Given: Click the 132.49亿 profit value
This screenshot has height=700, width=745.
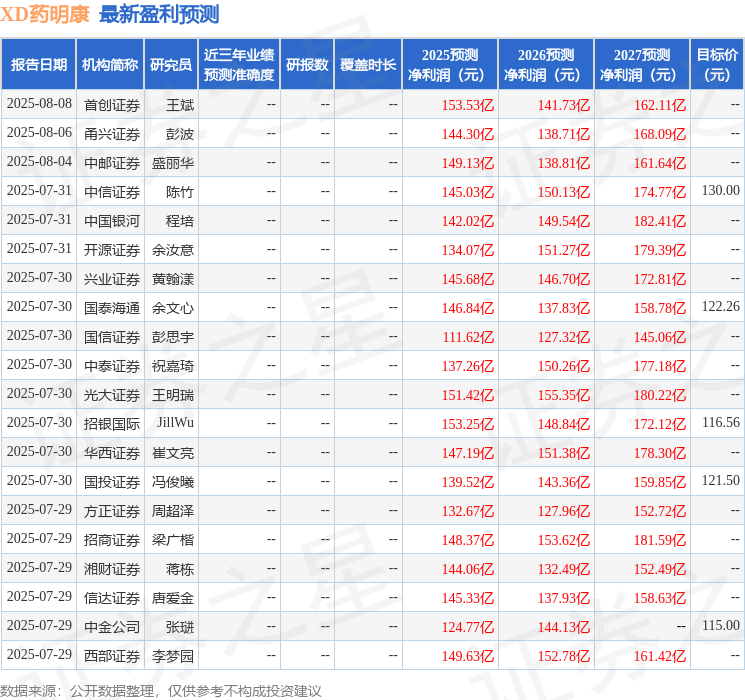Looking at the screenshot, I should [x=564, y=569].
